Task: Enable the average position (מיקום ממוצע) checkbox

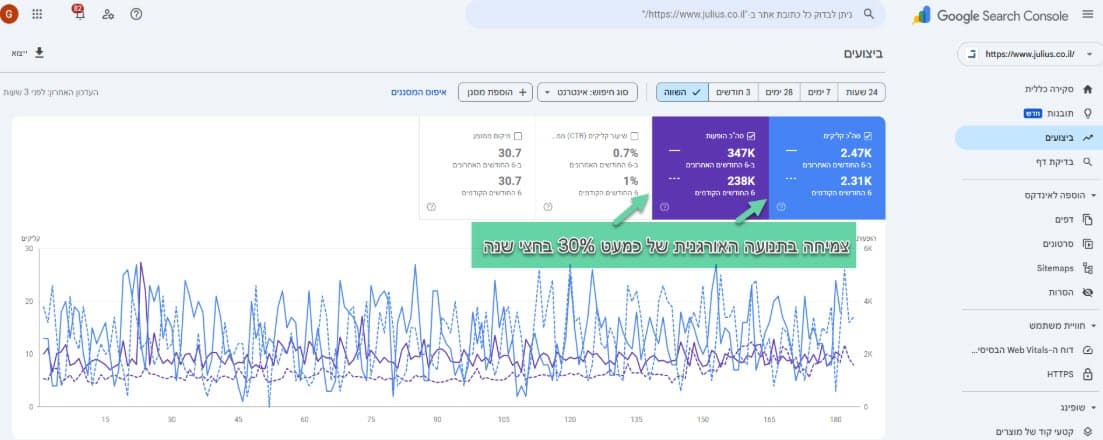Action: point(517,135)
